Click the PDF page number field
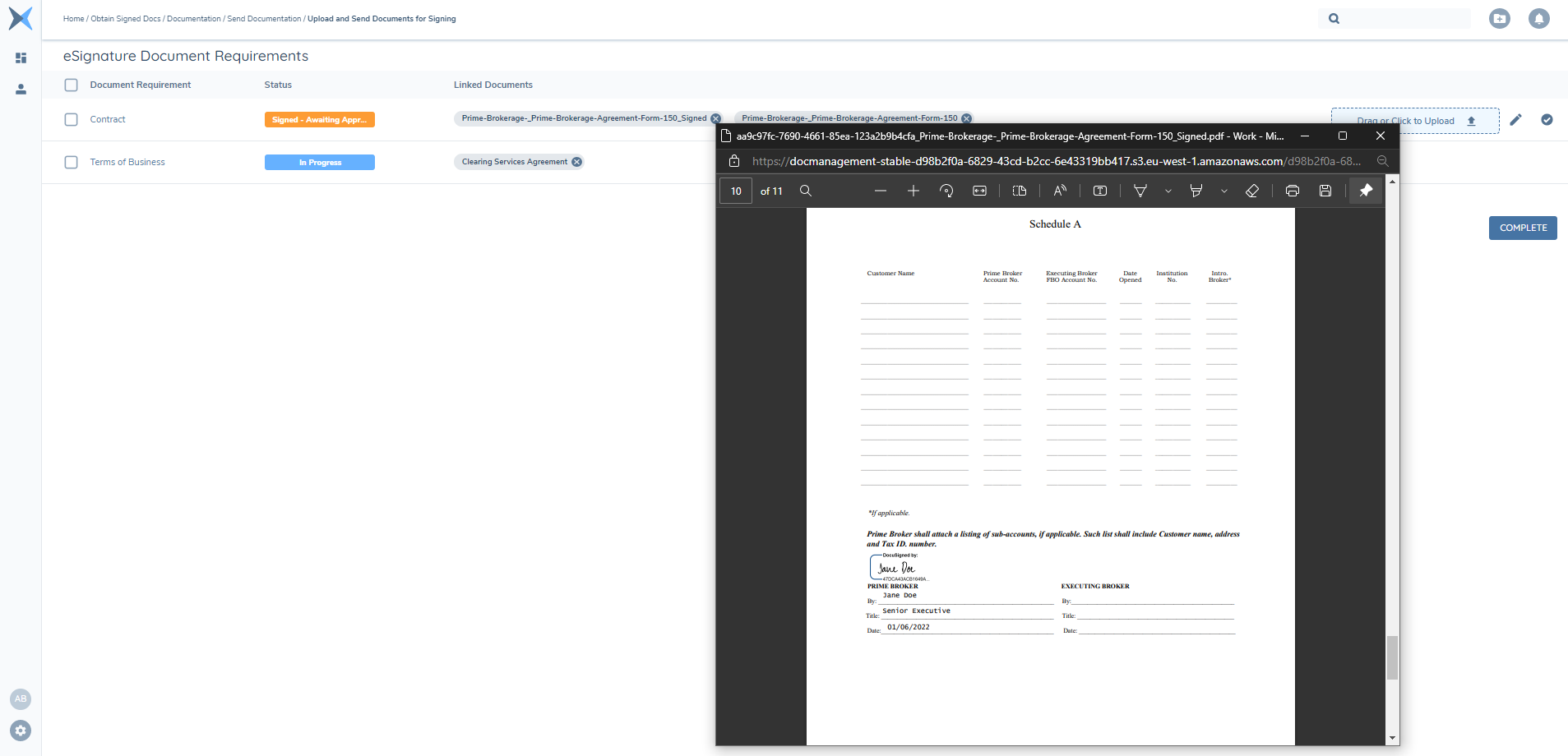1568x756 pixels. click(x=736, y=191)
